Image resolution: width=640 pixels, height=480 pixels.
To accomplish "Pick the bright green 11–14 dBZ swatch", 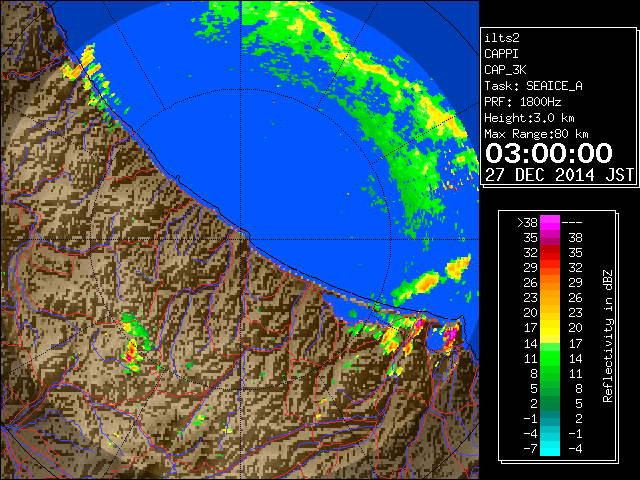I will click(550, 358).
